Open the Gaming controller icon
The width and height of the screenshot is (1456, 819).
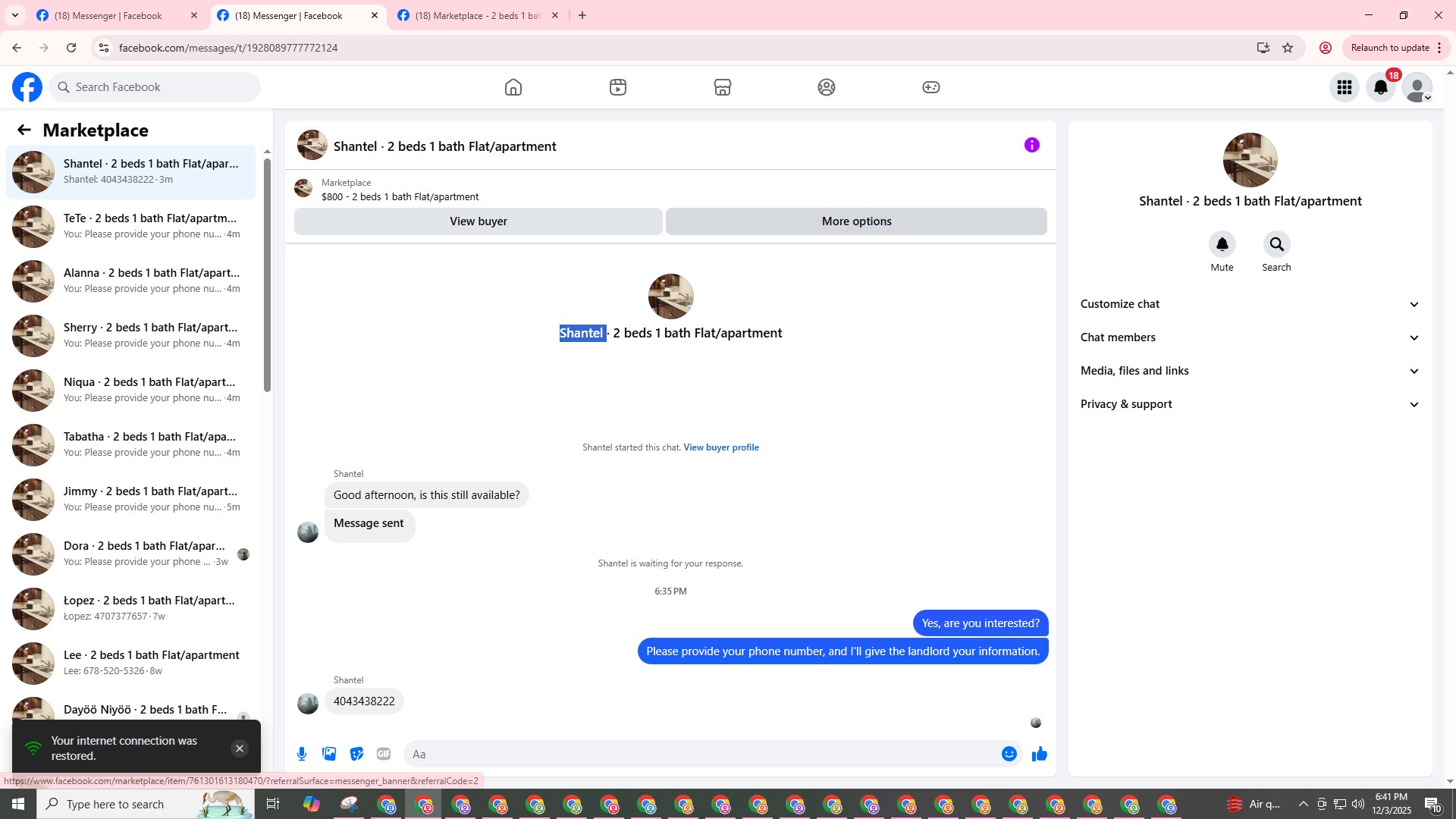(x=931, y=87)
